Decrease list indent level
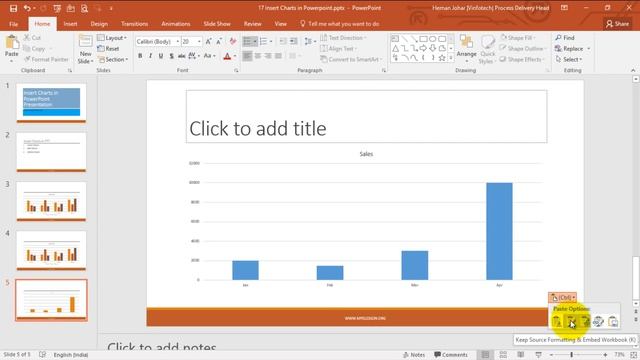Image resolution: width=640 pixels, height=360 pixels. click(x=283, y=42)
